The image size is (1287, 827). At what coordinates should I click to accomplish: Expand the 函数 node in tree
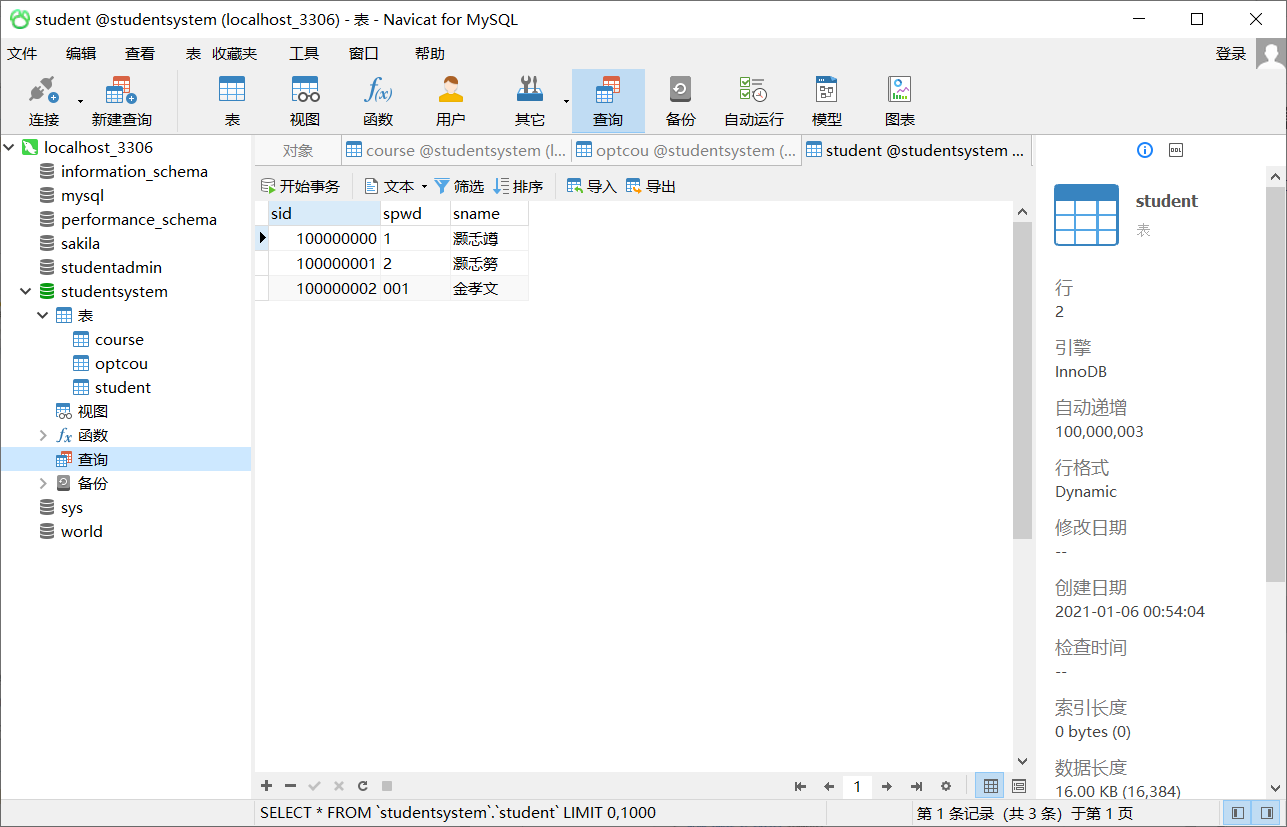[43, 435]
